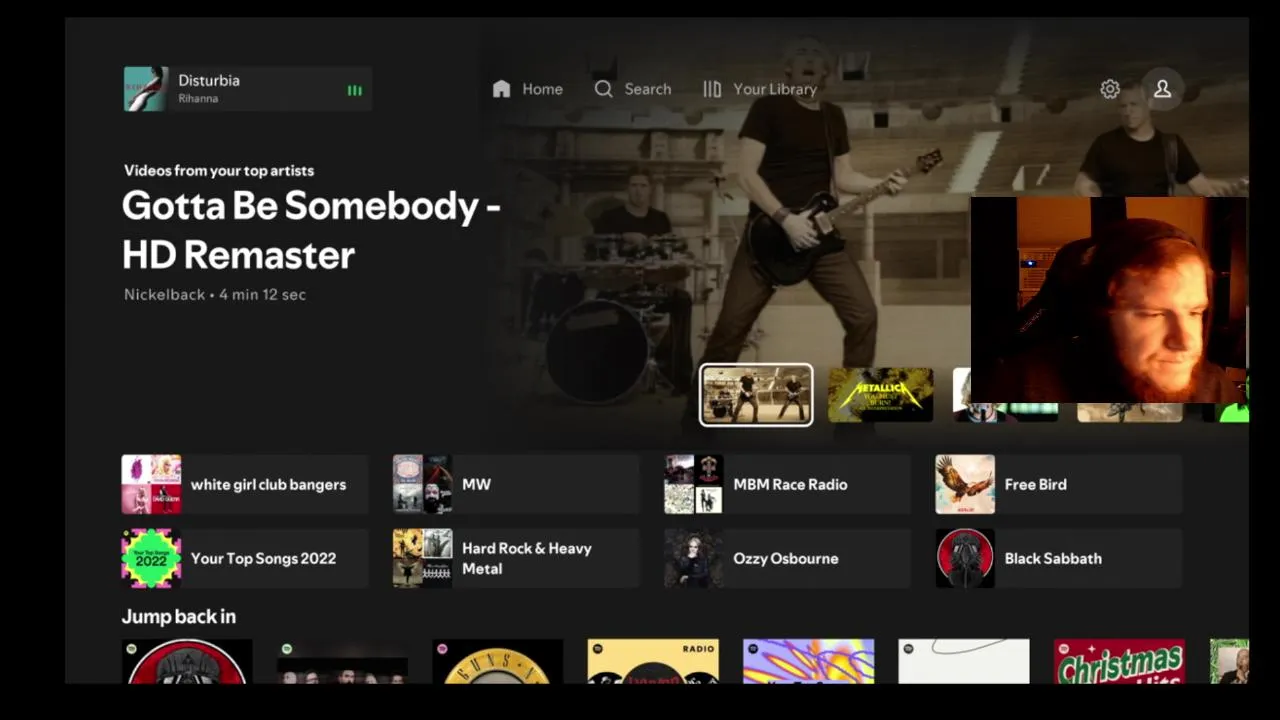Click Free Bird eagle cover art
This screenshot has width=1280, height=720.
coord(965,484)
